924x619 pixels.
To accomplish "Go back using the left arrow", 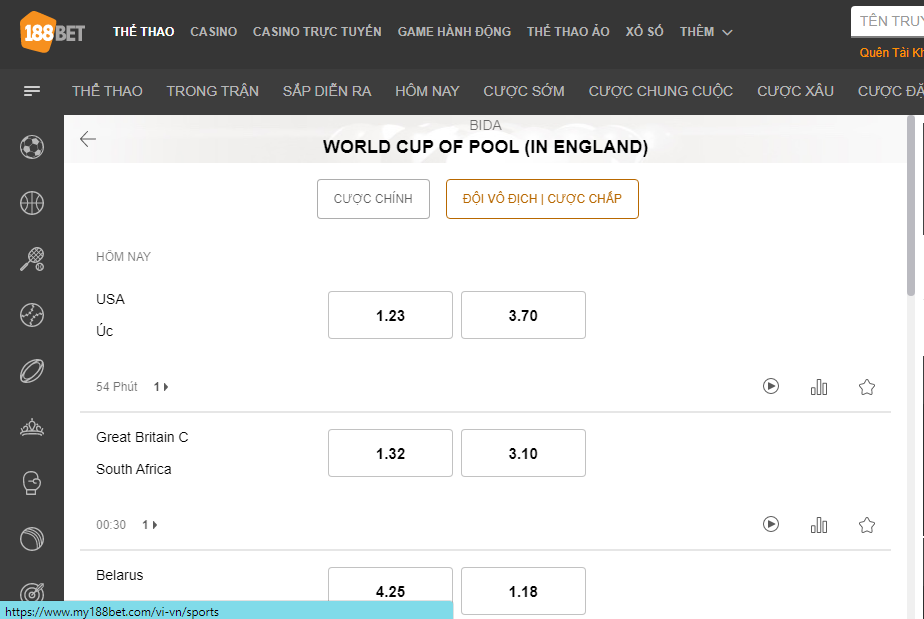I will 88,139.
